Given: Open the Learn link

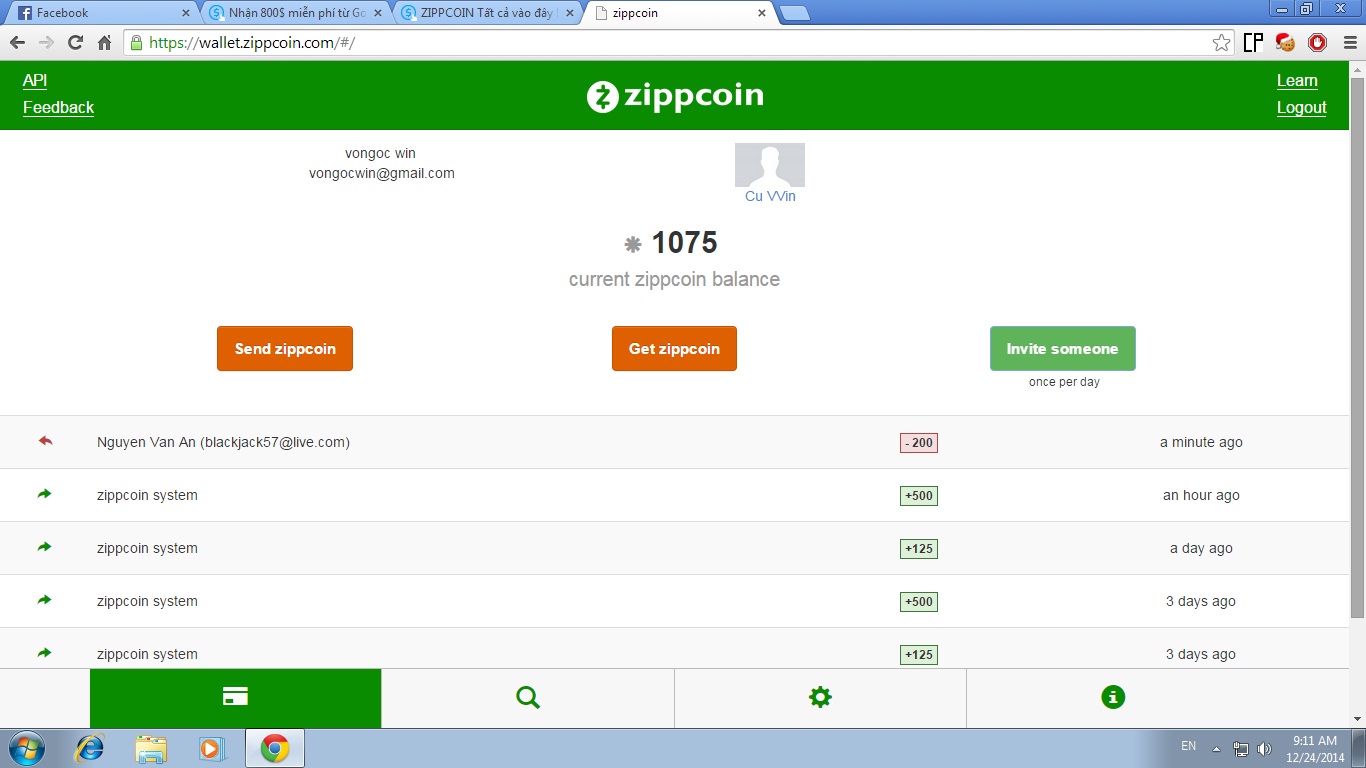Looking at the screenshot, I should 1297,81.
